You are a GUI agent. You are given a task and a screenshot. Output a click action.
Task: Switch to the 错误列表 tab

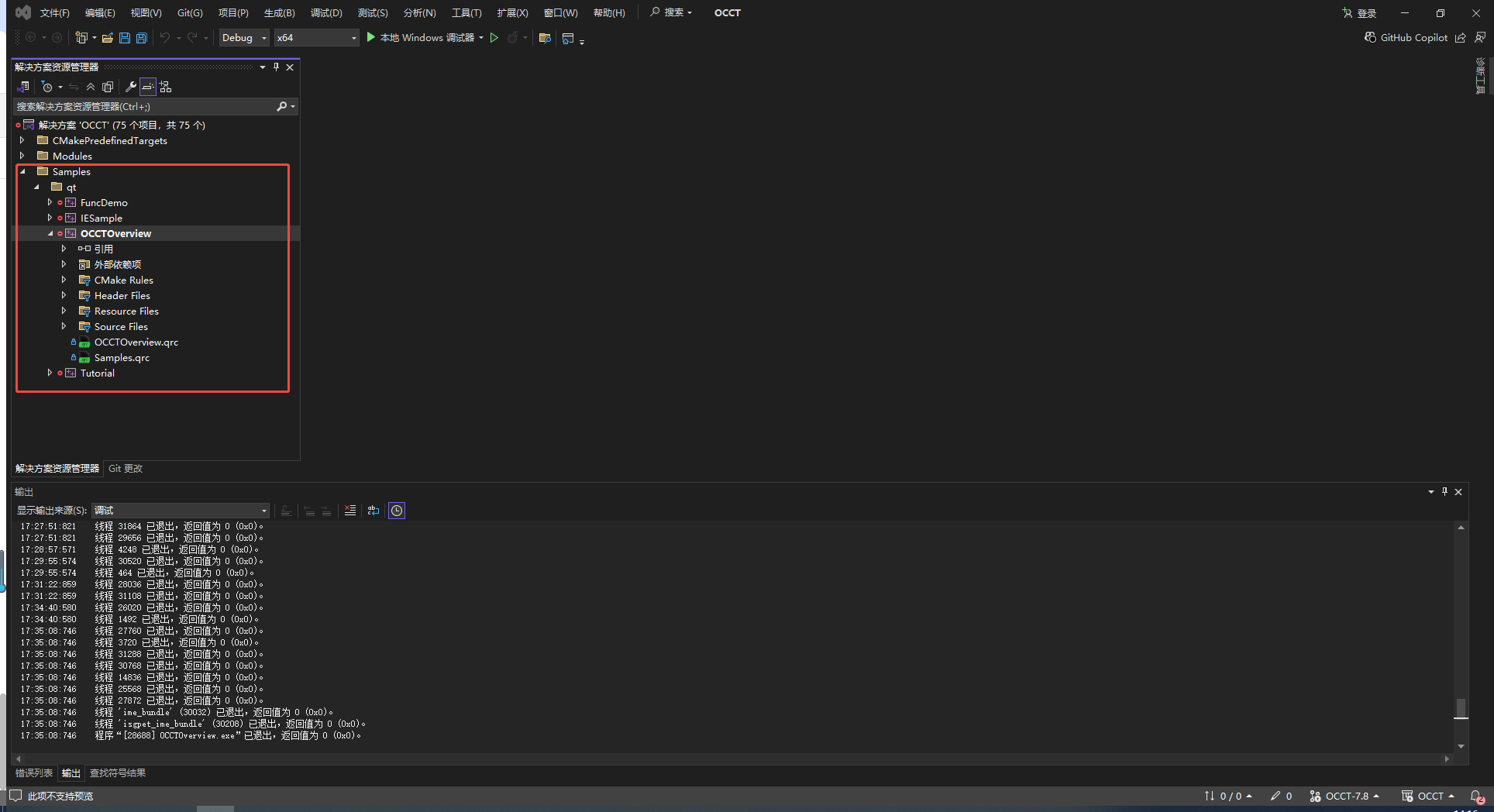pyautogui.click(x=34, y=773)
